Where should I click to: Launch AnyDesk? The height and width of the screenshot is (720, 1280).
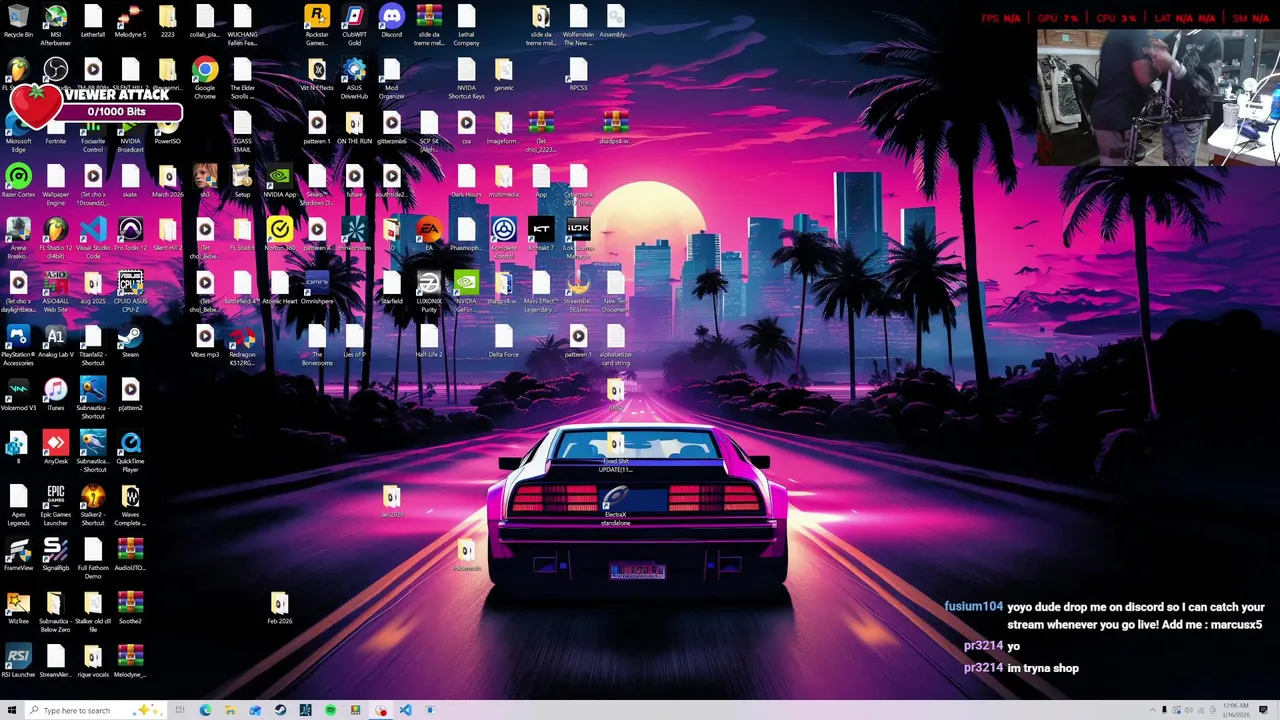[x=56, y=450]
